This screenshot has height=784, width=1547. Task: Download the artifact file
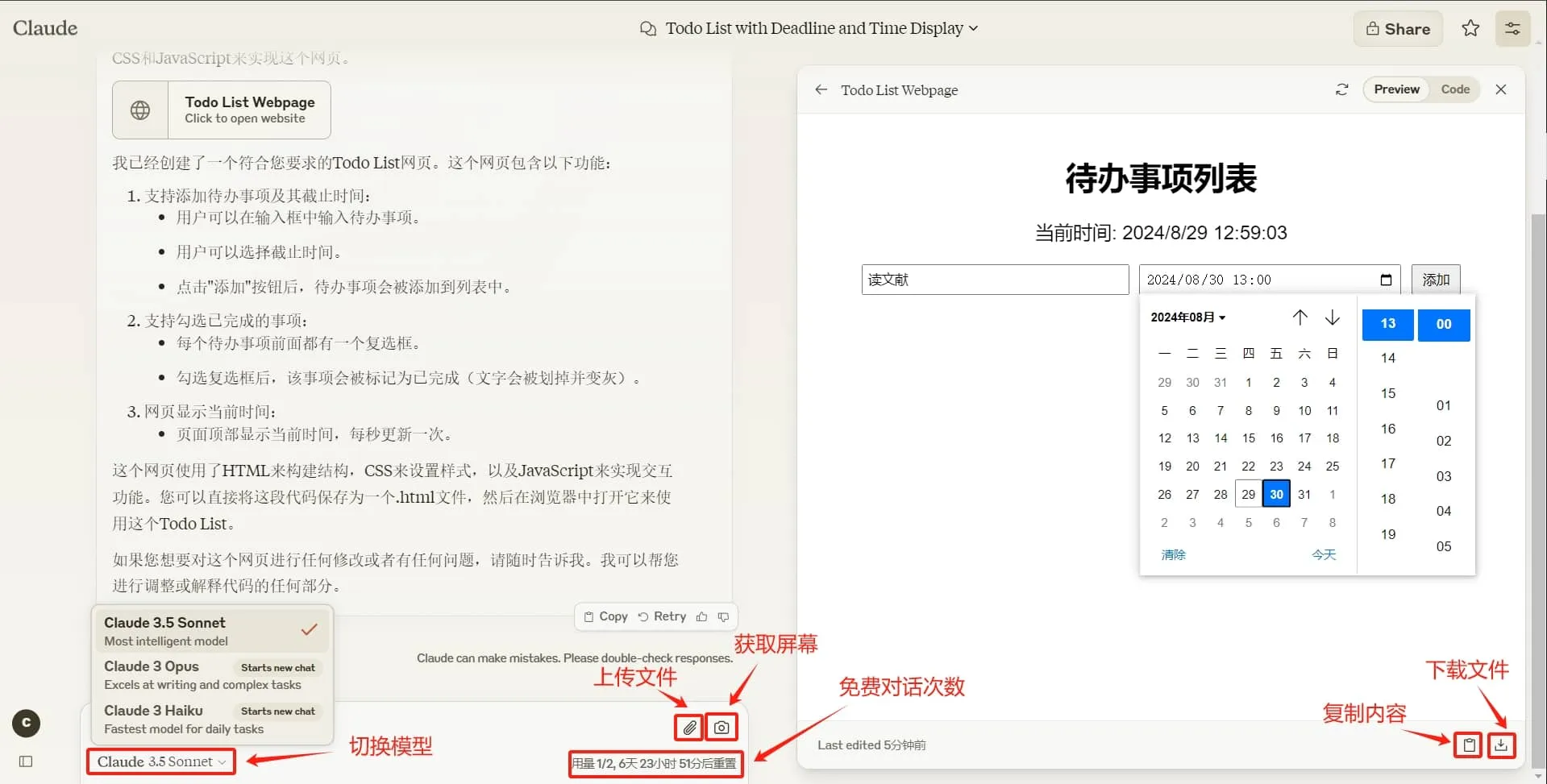[x=1501, y=745]
